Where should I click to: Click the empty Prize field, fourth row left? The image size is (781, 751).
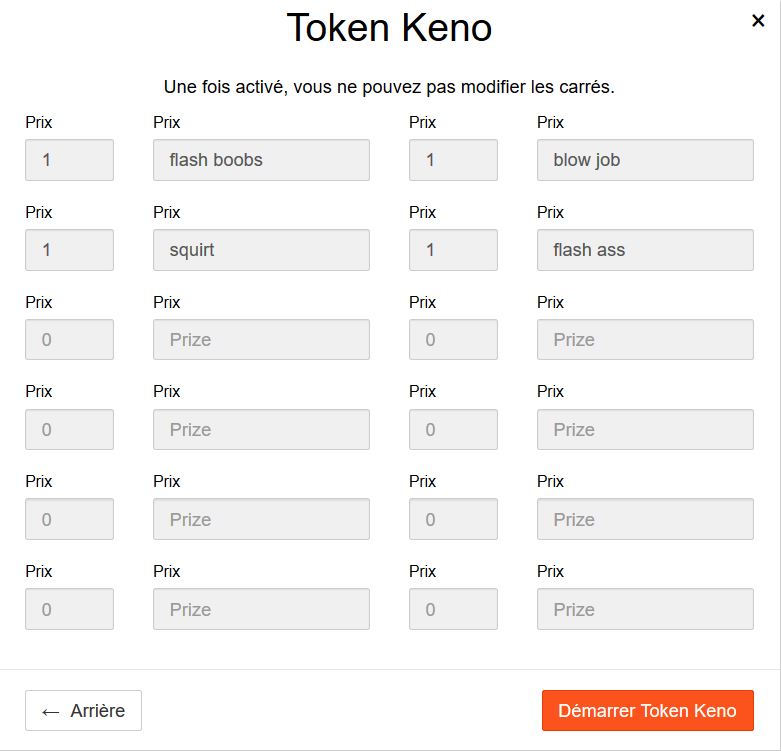click(x=261, y=430)
